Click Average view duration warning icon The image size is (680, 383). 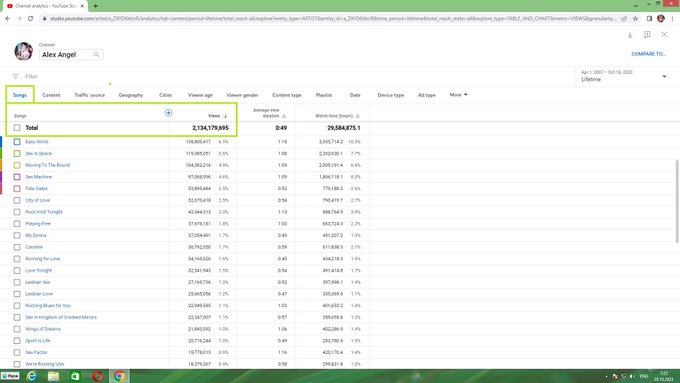tap(284, 116)
